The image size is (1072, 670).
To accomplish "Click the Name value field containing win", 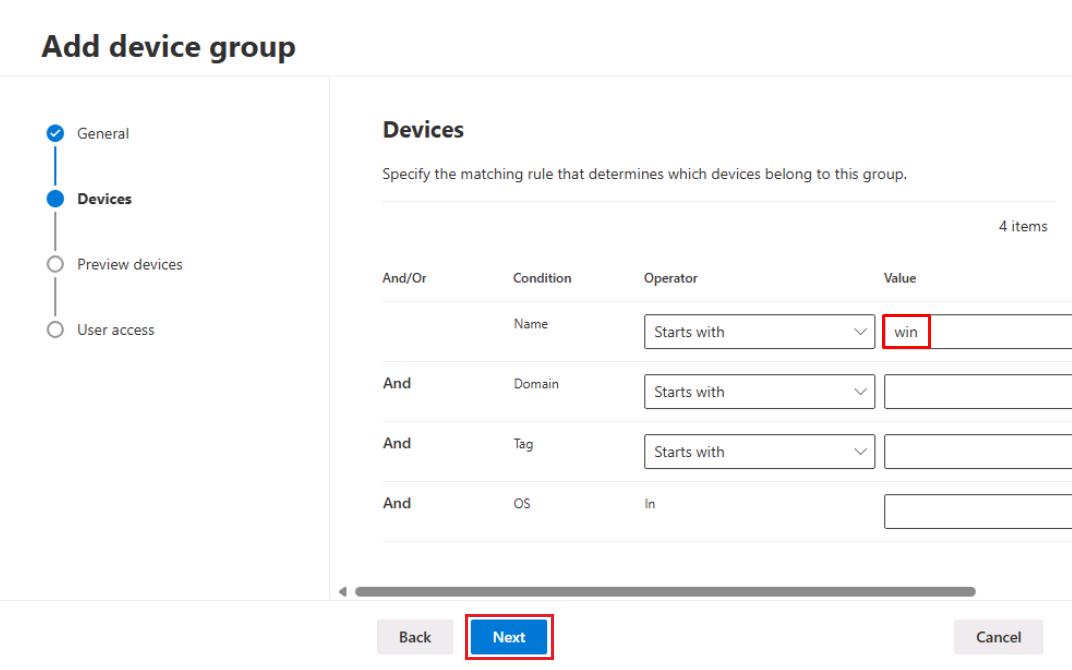I will [977, 332].
